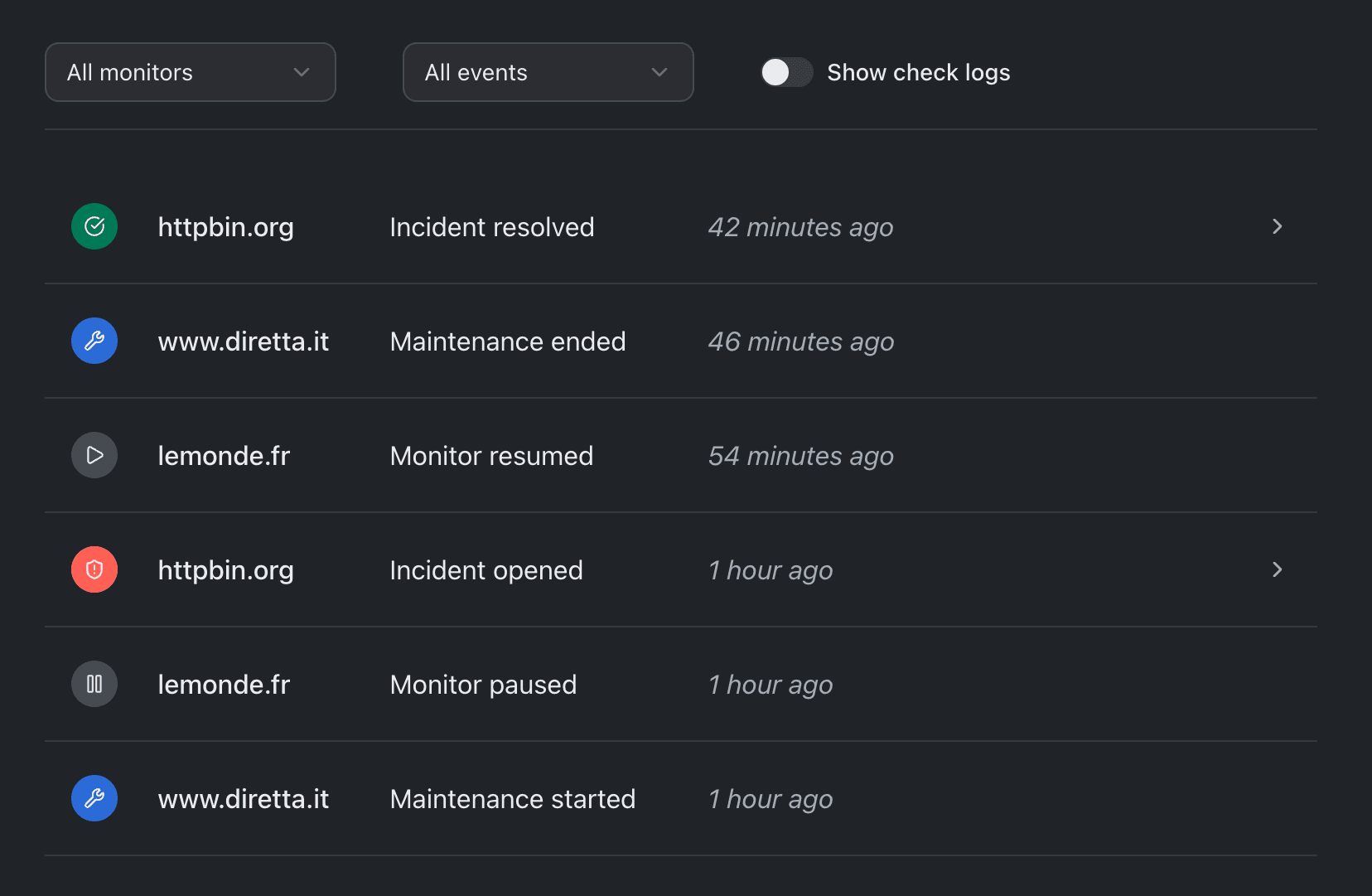Screen dimensions: 1372x896
Task: Open the All monitors dropdown
Action: [x=190, y=72]
